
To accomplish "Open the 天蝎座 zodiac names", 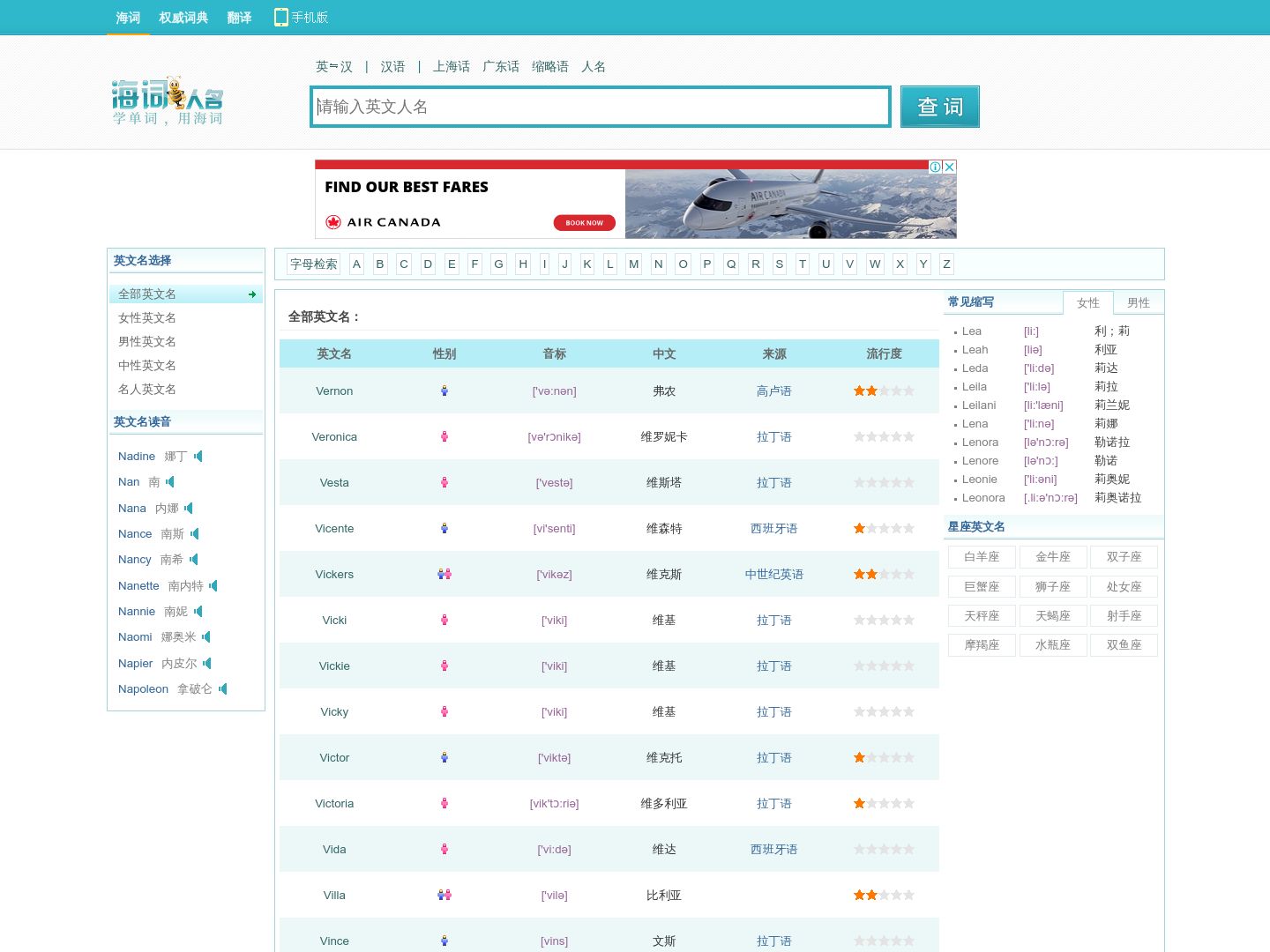I will [1053, 616].
